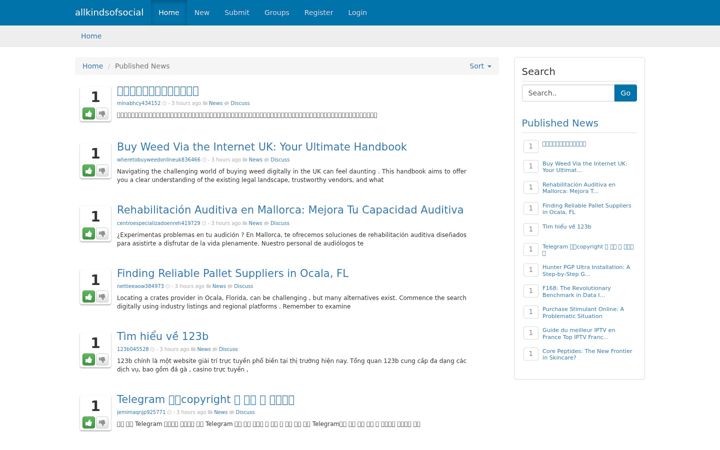Open sidebar link 'Finding Reliable Pallet Suppliers'

click(587, 209)
